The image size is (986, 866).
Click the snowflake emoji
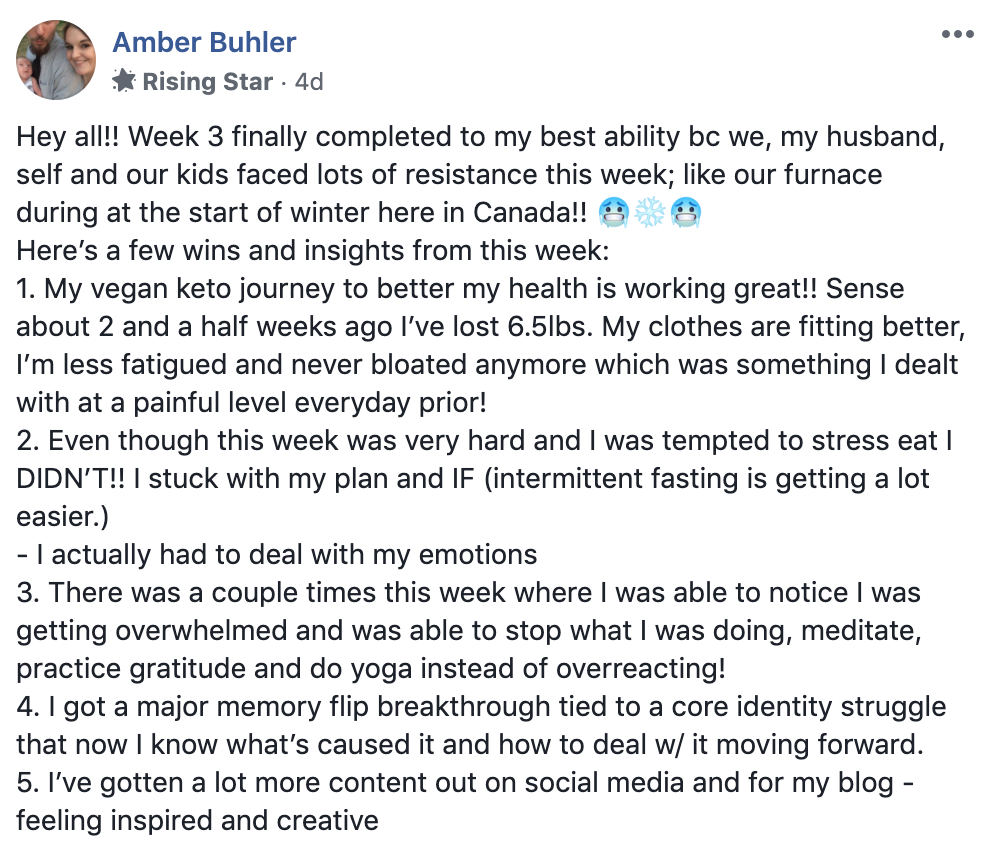click(x=650, y=213)
